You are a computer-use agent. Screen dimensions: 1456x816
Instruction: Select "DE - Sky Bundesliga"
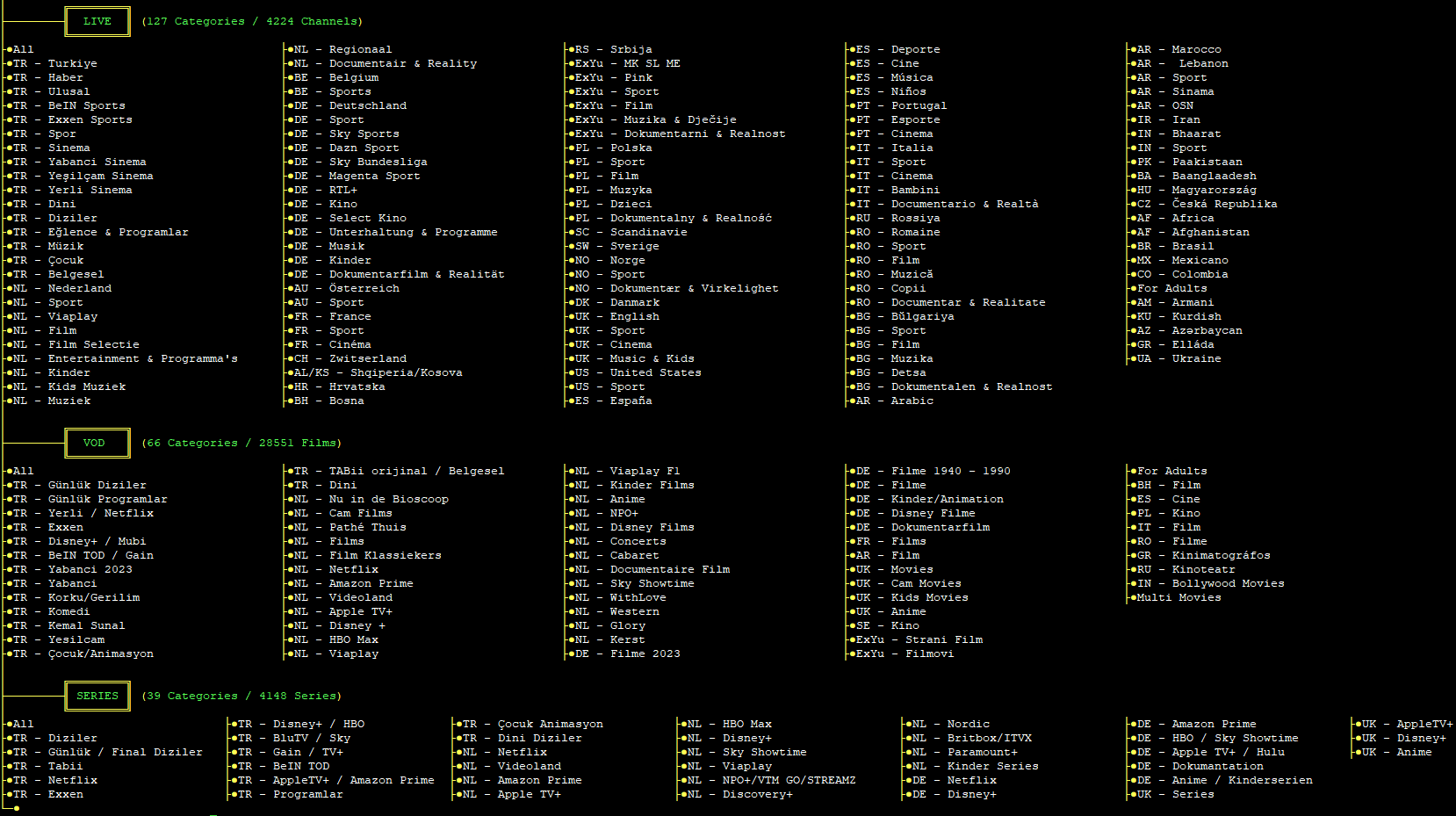tap(361, 162)
